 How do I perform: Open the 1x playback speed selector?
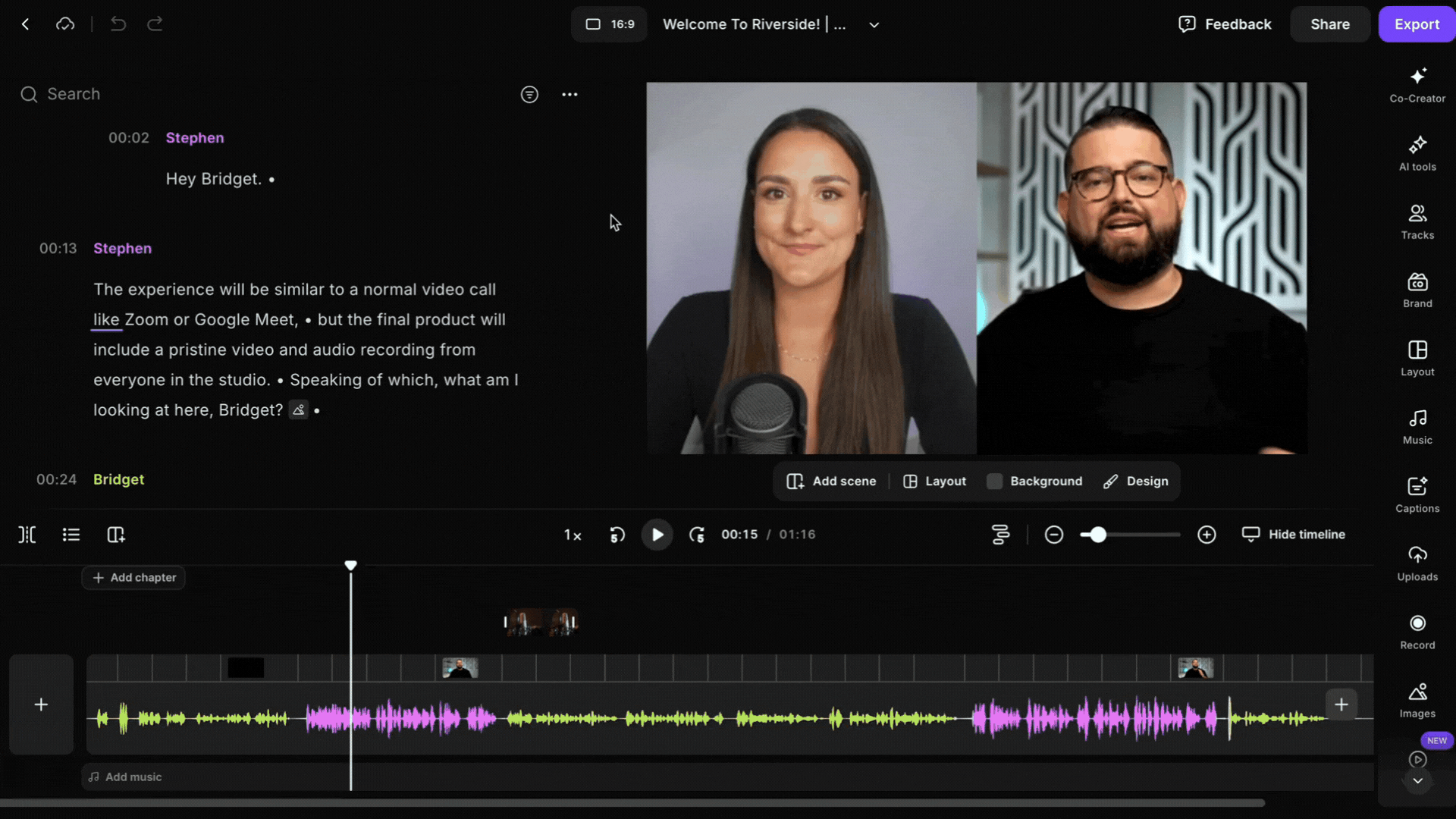tap(573, 535)
